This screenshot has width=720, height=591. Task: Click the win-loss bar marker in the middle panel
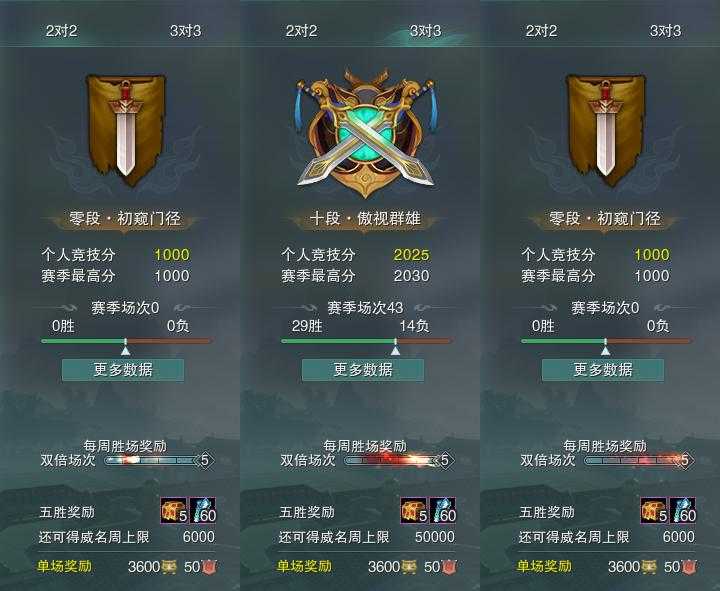(395, 350)
